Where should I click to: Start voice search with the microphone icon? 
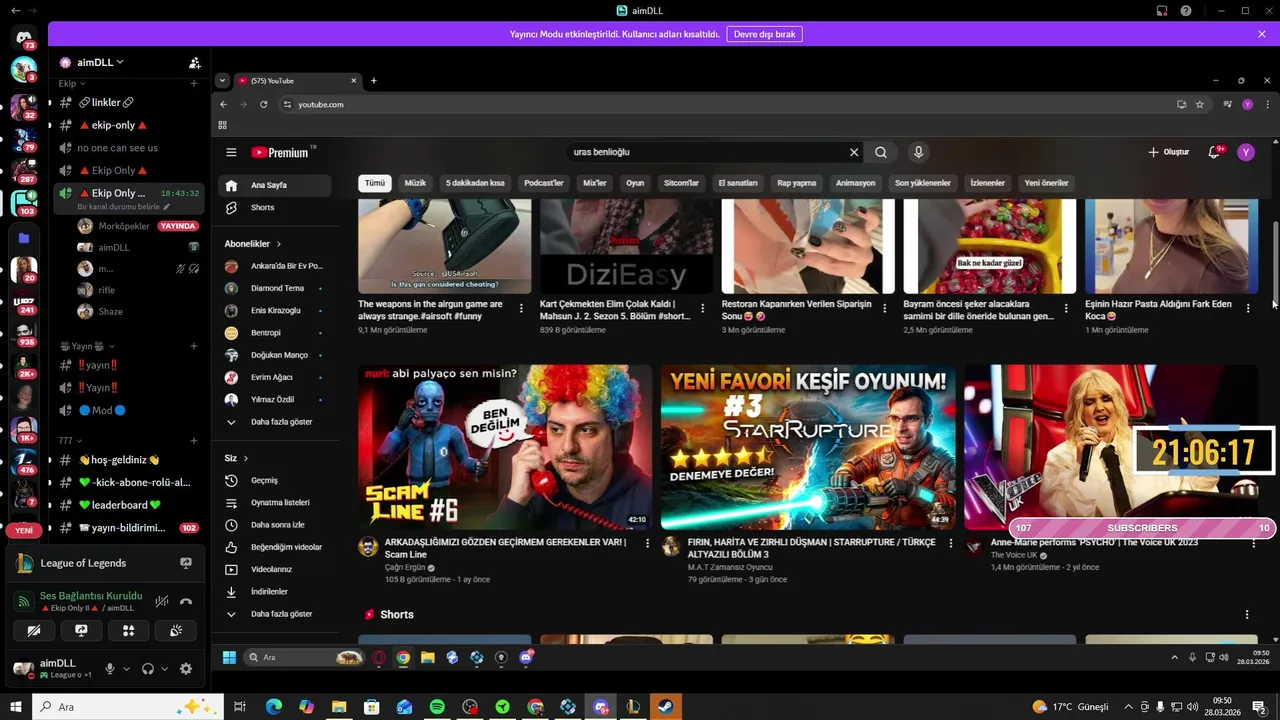pyautogui.click(x=918, y=152)
